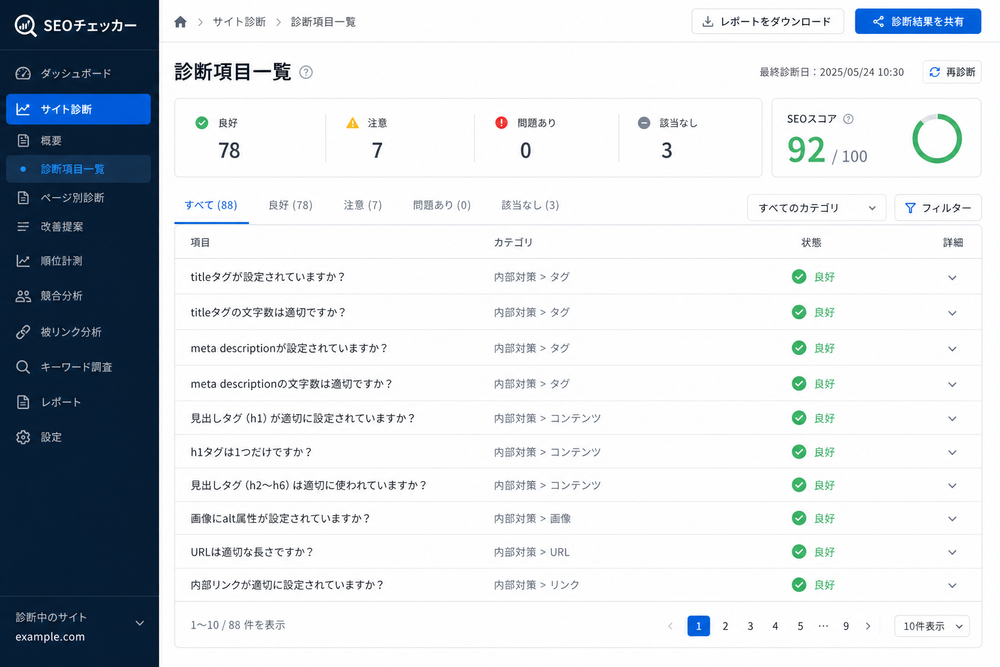Go to page 2
This screenshot has height=667, width=1000.
[725, 626]
